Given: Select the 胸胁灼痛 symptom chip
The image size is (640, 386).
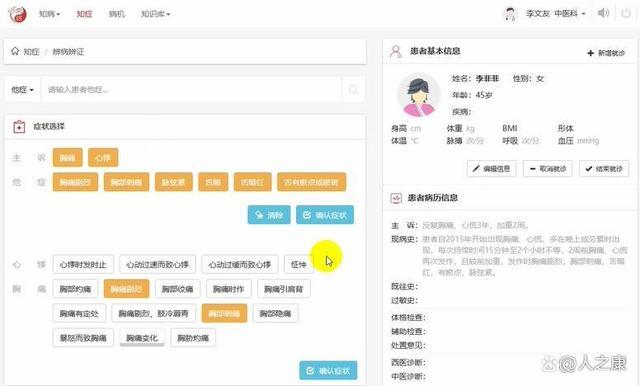Looking at the screenshot, I should 193,338.
